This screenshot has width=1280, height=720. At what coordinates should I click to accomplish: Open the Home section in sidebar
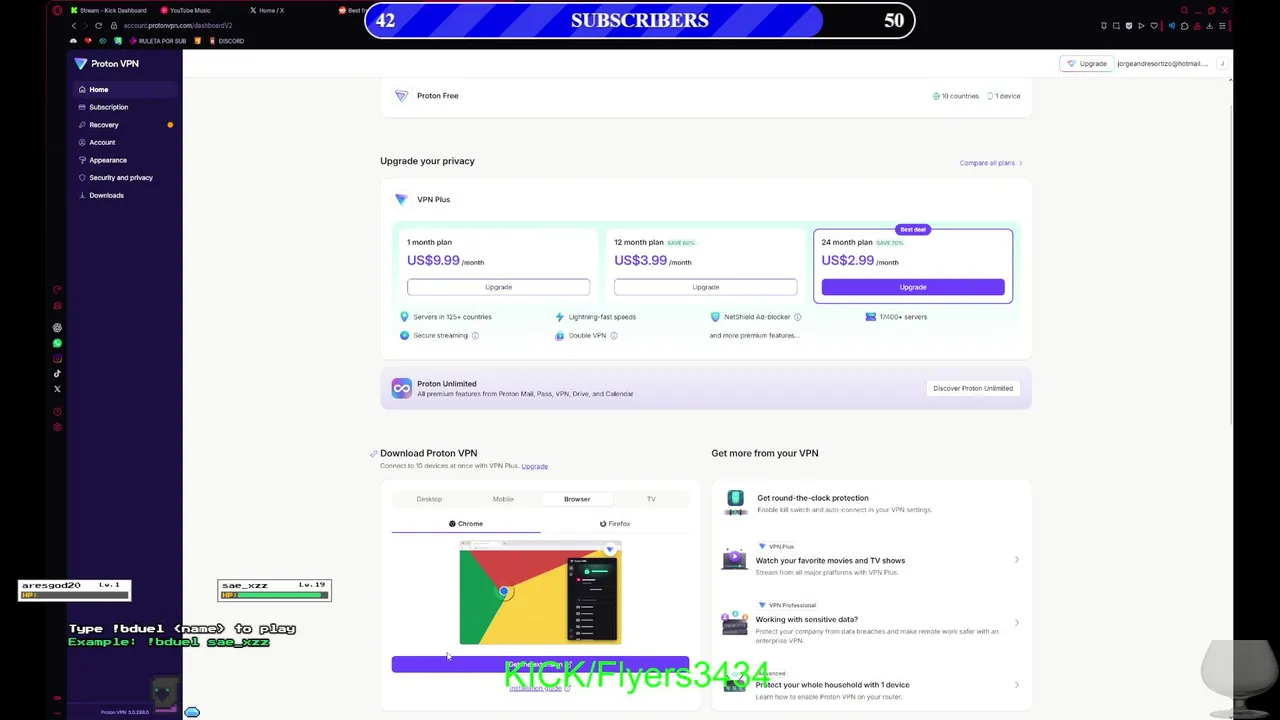click(x=124, y=90)
